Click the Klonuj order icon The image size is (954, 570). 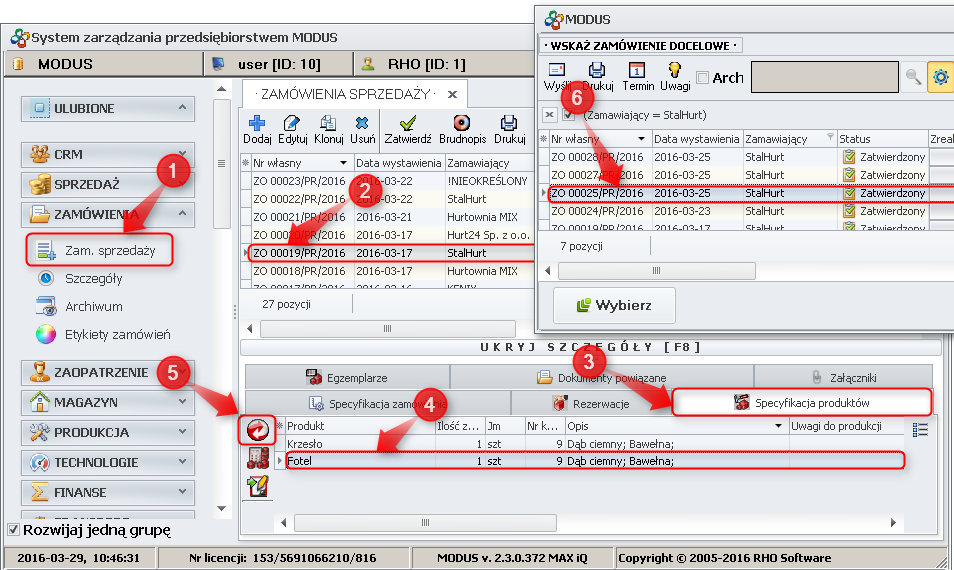(x=329, y=124)
